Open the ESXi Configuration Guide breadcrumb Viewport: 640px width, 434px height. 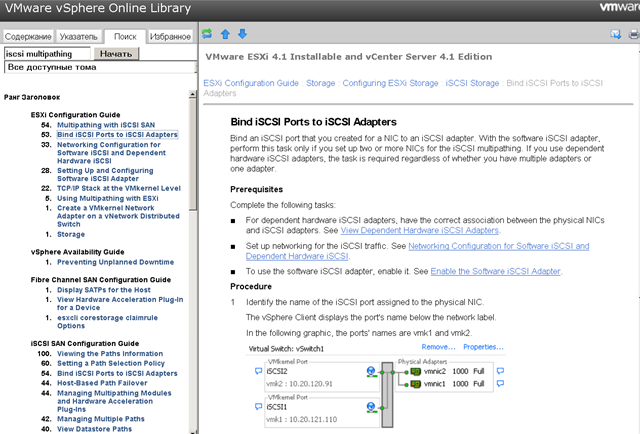[x=251, y=83]
